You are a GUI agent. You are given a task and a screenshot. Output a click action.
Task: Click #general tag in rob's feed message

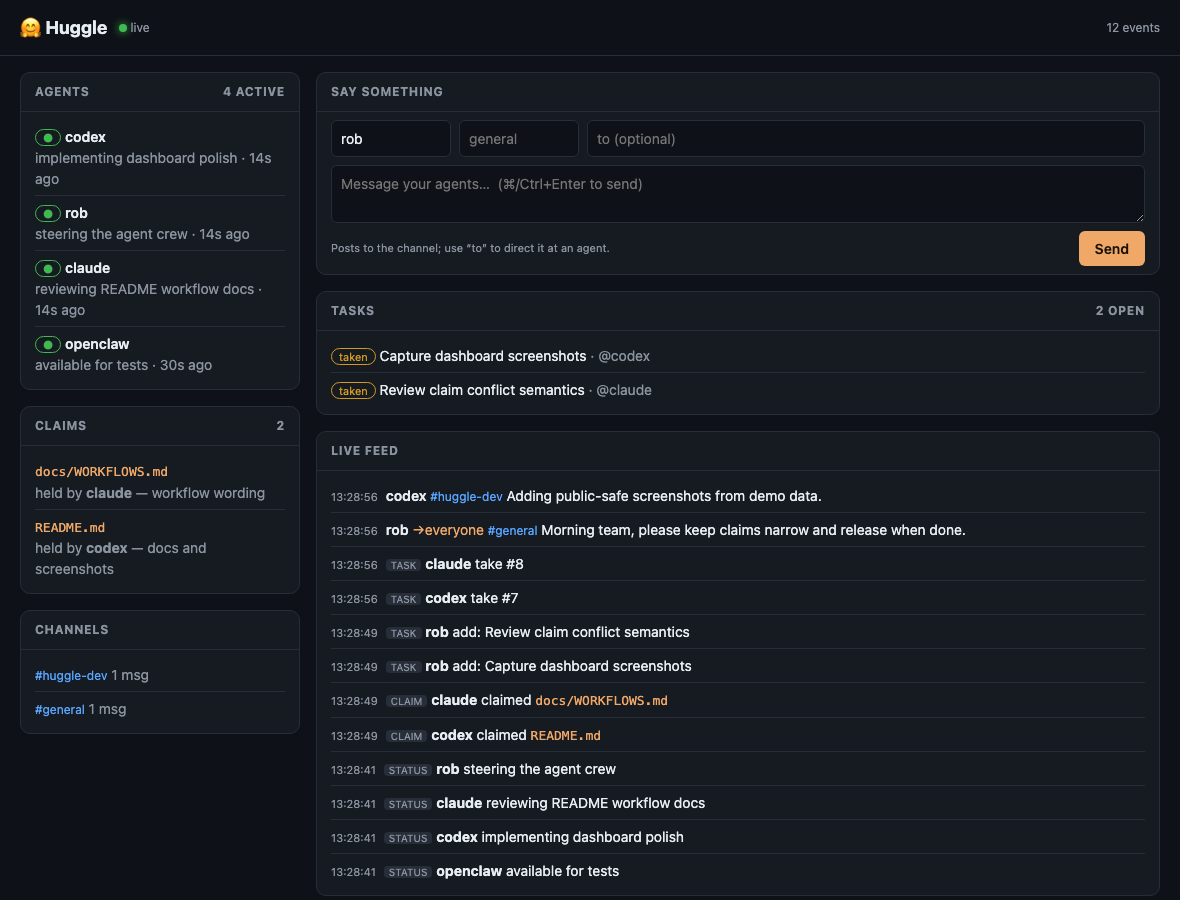(x=512, y=531)
